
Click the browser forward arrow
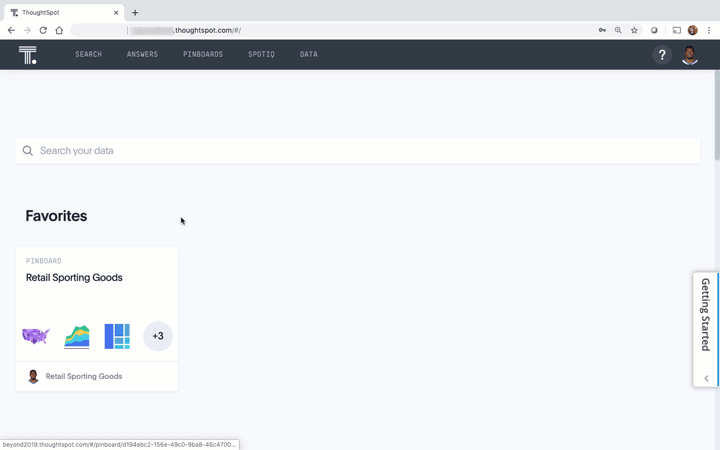tap(27, 30)
